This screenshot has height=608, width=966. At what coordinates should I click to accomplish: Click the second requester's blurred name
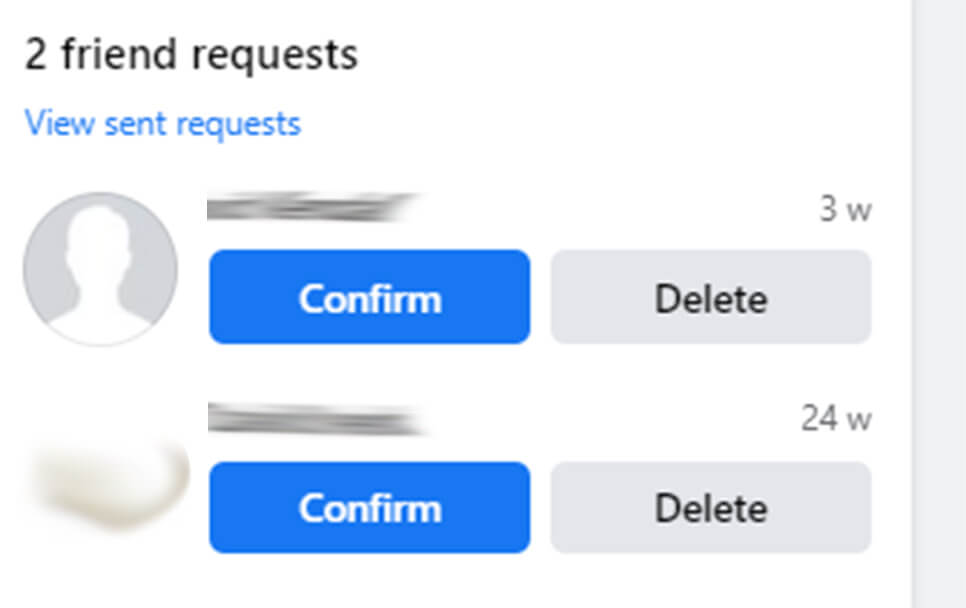coord(310,420)
